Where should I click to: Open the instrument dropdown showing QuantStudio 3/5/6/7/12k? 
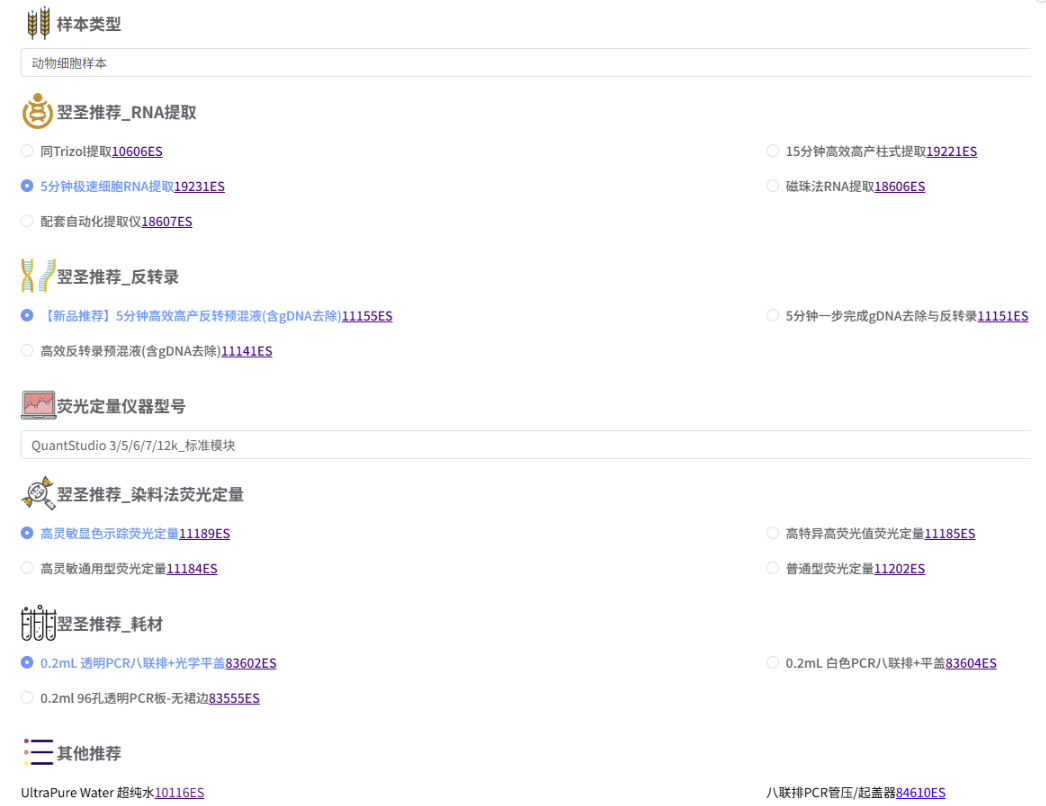(526, 444)
